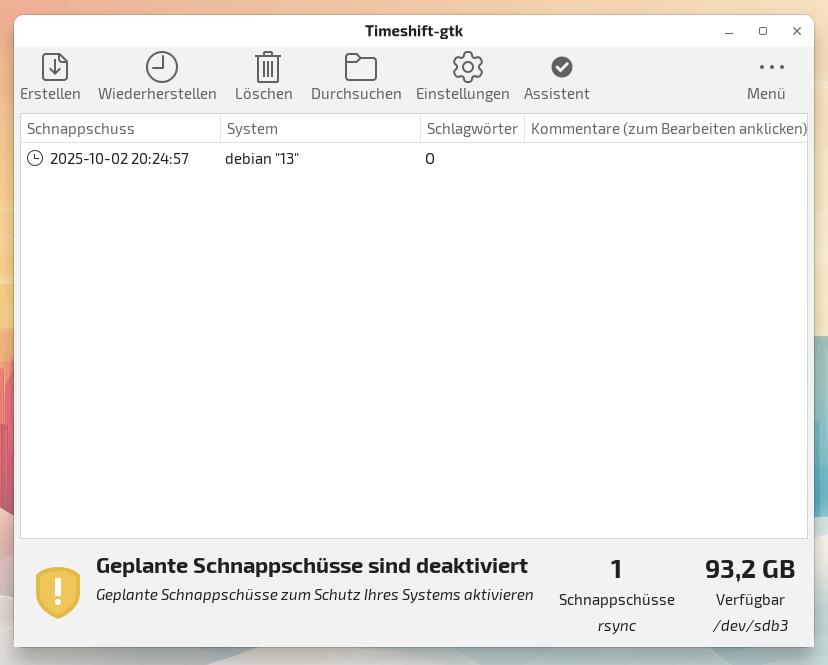Click the empty comment cell to edit it
828x665 pixels.
pyautogui.click(x=665, y=159)
